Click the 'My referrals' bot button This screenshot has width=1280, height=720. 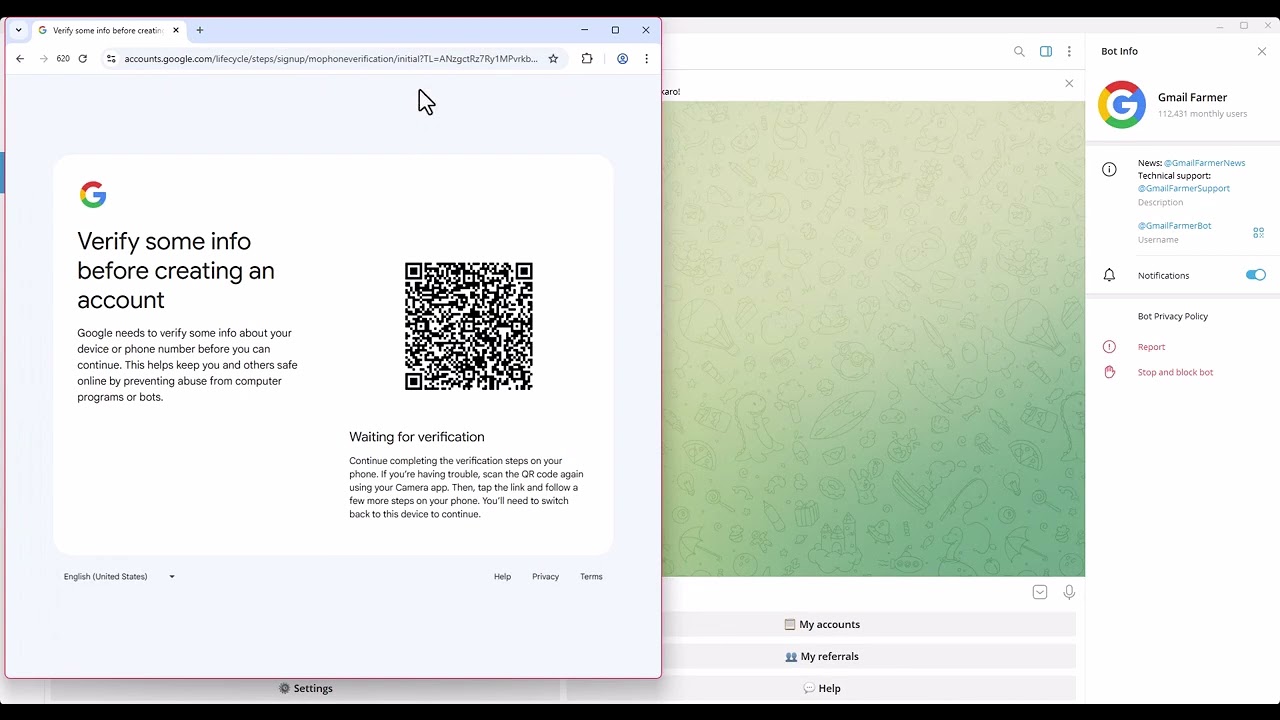click(x=822, y=657)
